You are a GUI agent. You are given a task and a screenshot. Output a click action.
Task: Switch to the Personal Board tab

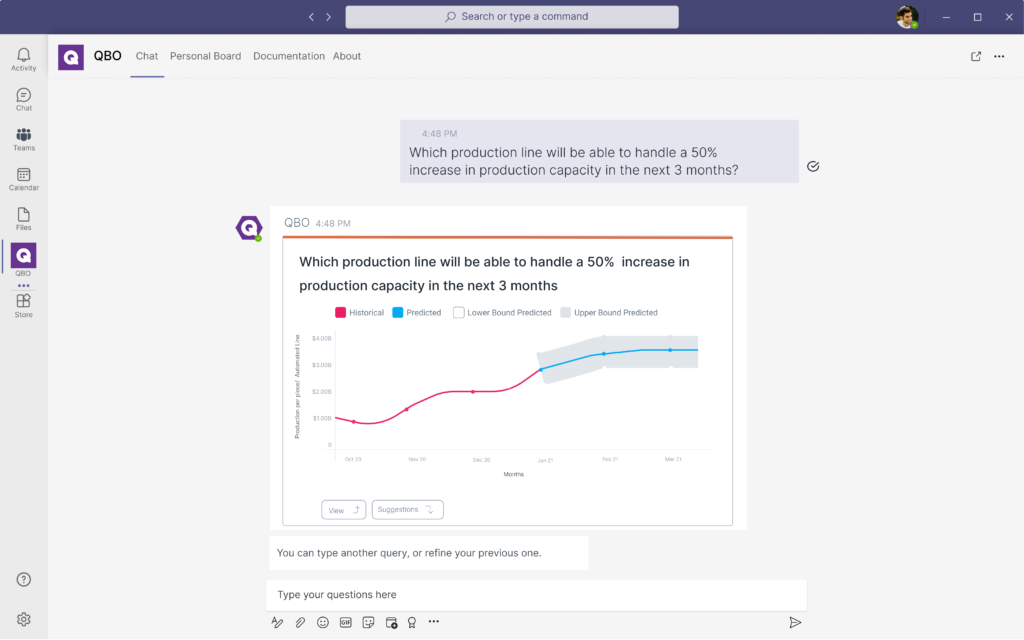pos(205,56)
